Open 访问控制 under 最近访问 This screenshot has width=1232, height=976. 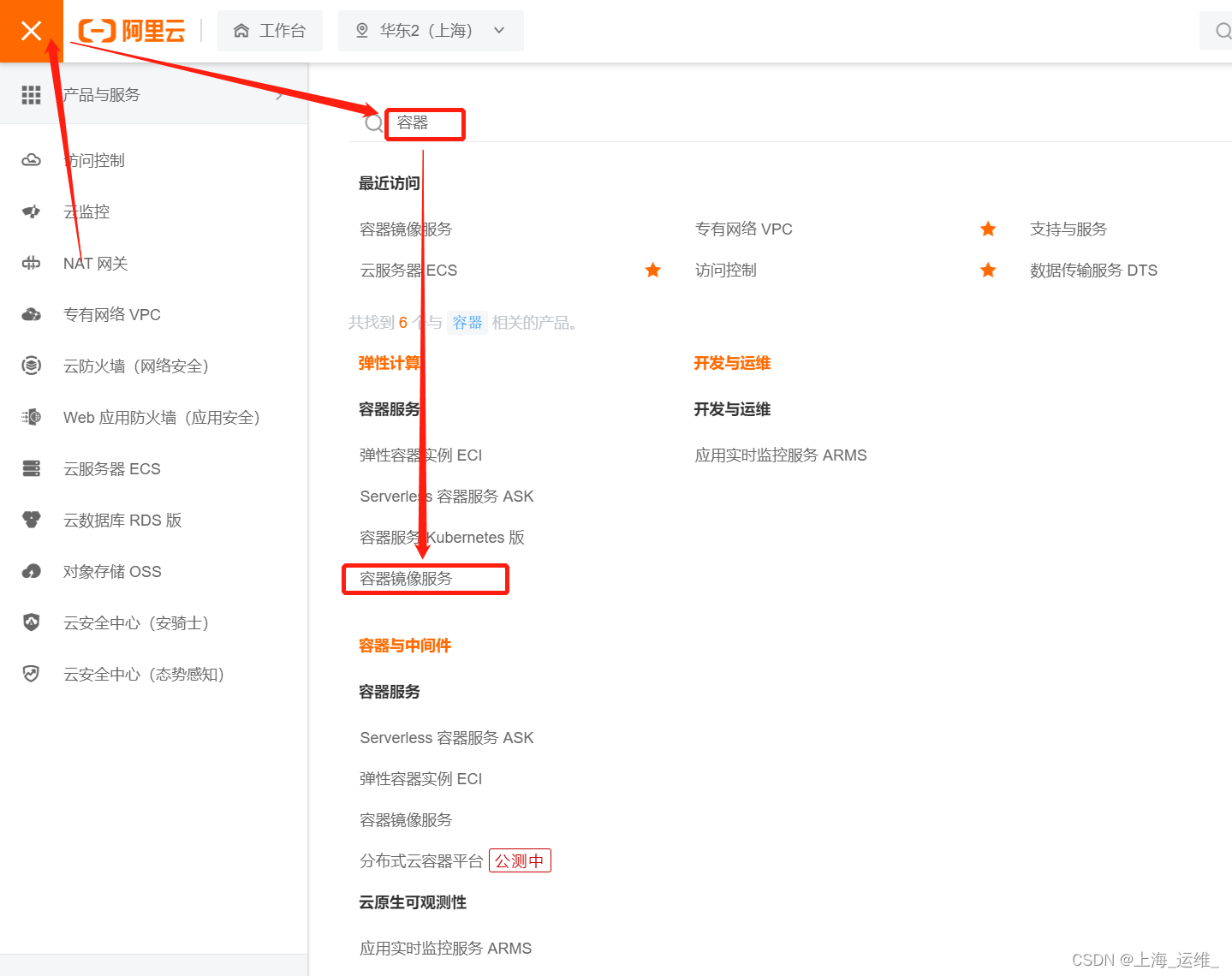[725, 270]
